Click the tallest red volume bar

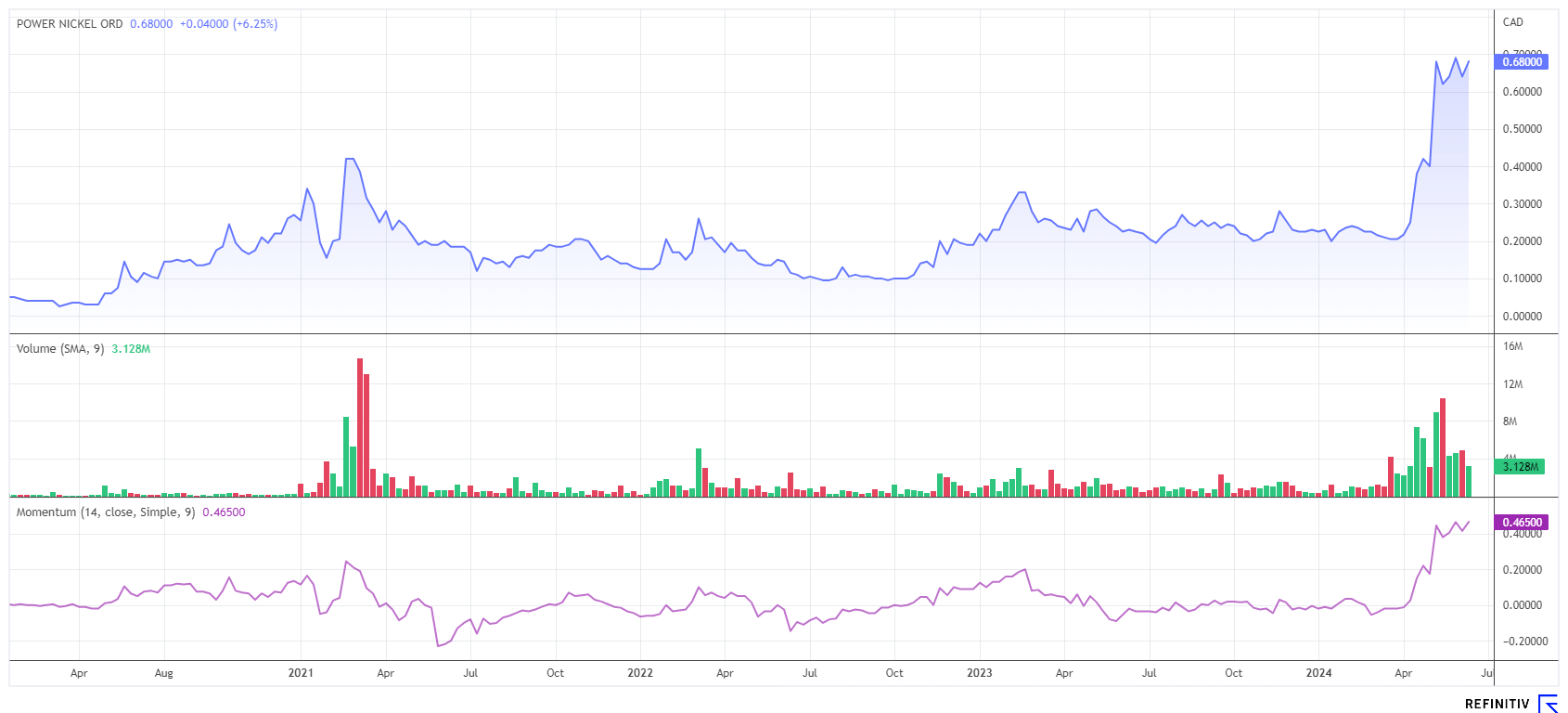coord(360,427)
